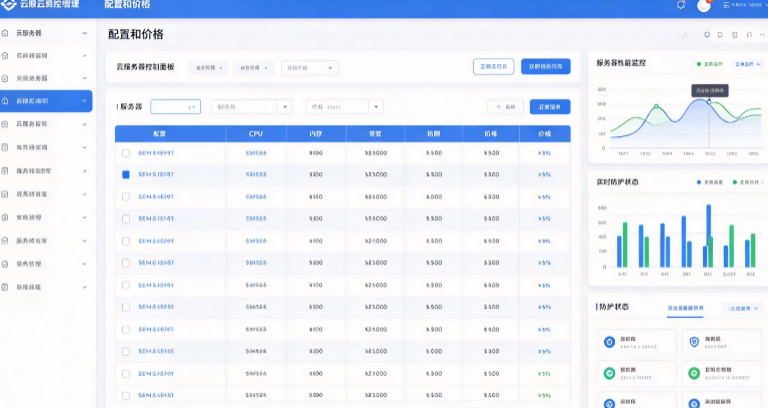
Task: Uncheck the selected blue checkbox in the table
Action: click(x=126, y=174)
